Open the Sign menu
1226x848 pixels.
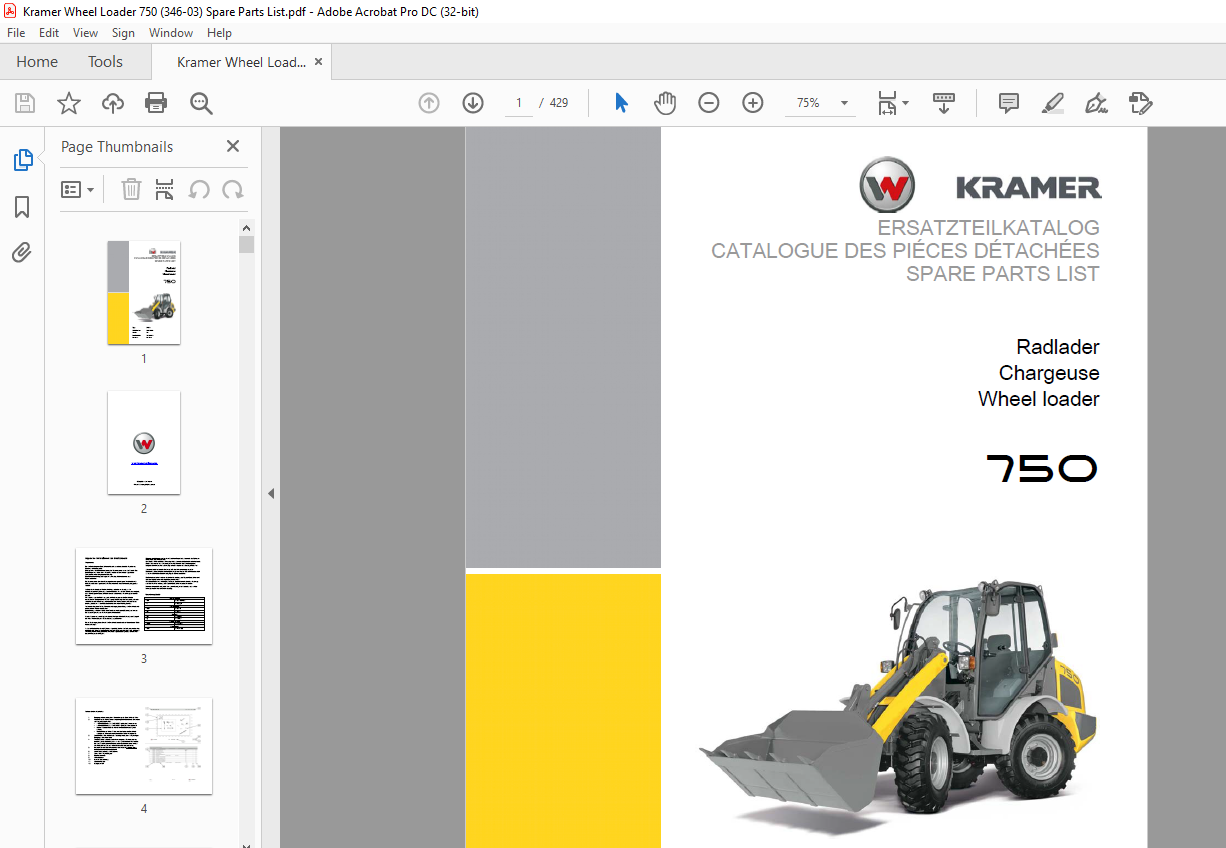tap(123, 33)
